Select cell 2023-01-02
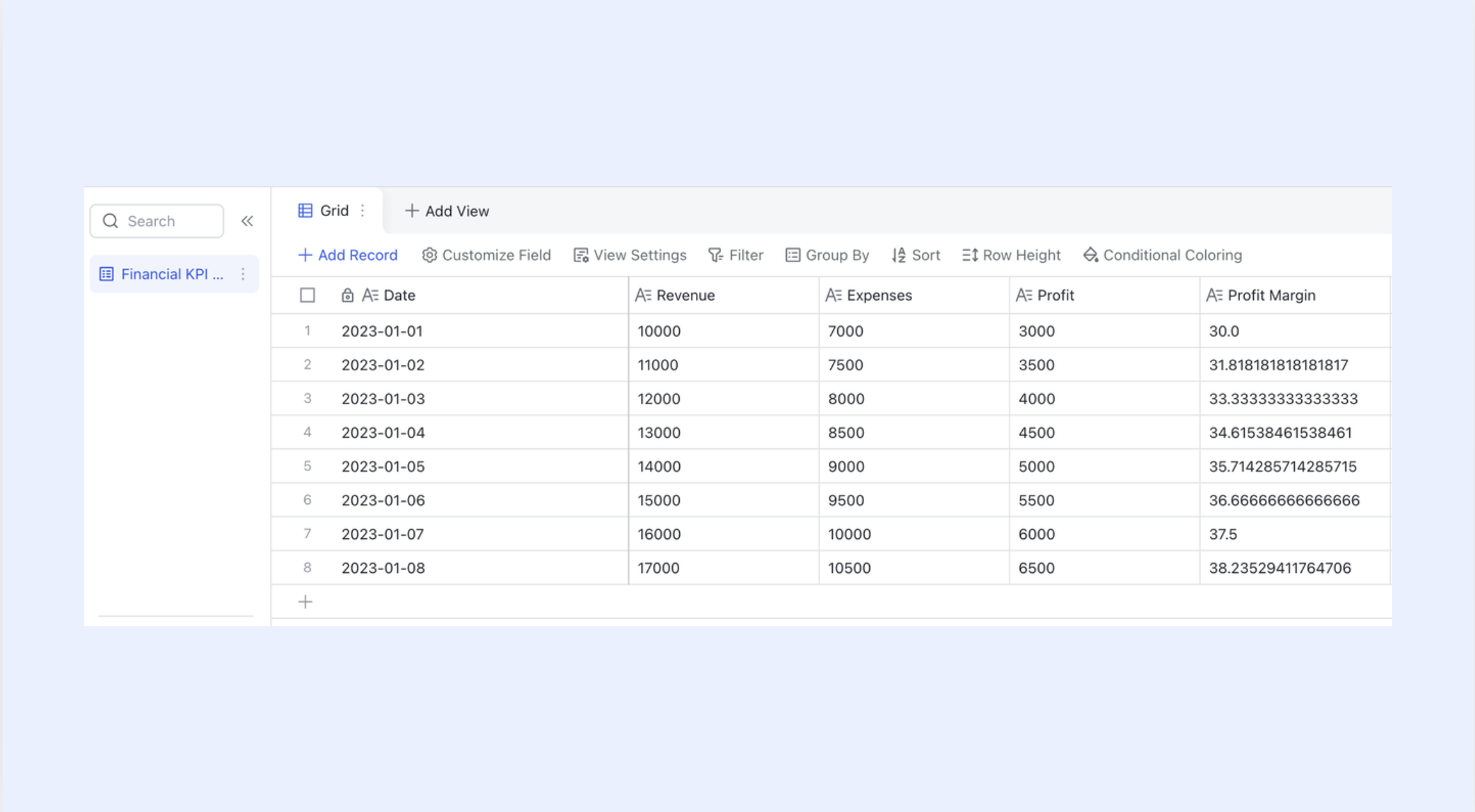 pos(481,364)
